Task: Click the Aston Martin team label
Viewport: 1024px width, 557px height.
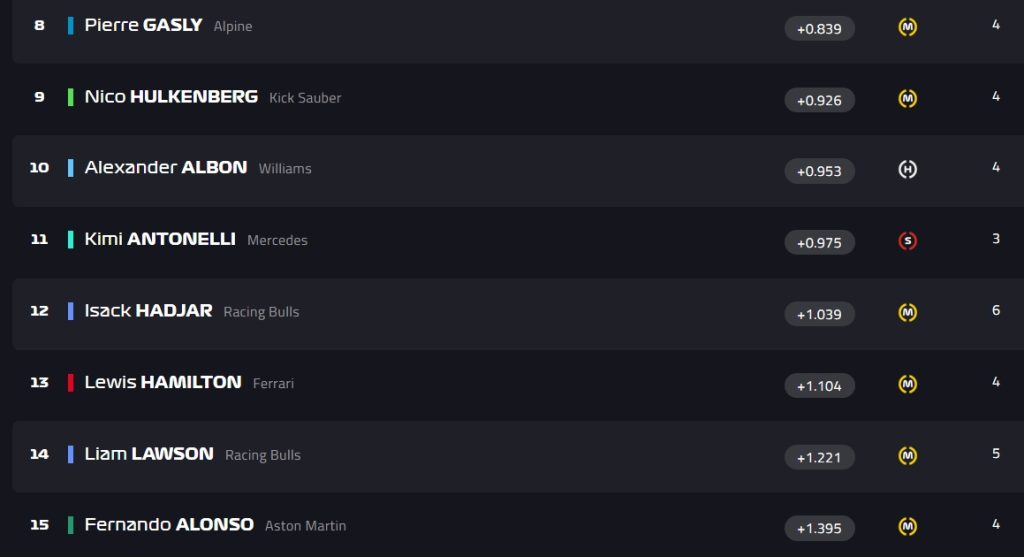Action: click(306, 526)
